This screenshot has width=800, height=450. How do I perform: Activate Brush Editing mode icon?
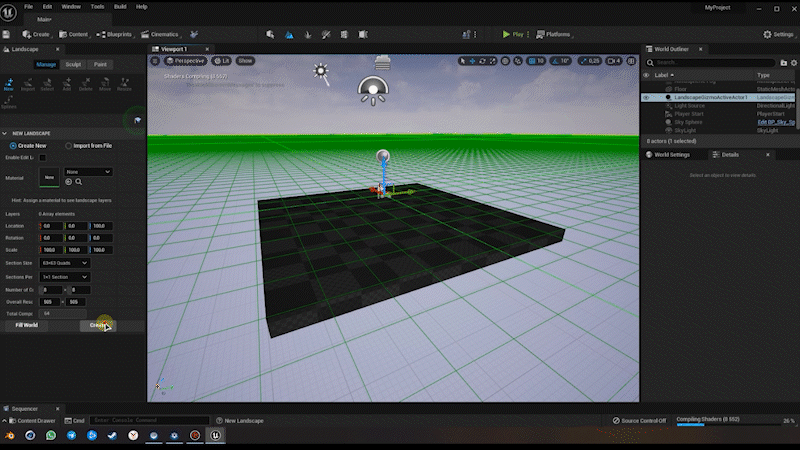(x=363, y=34)
